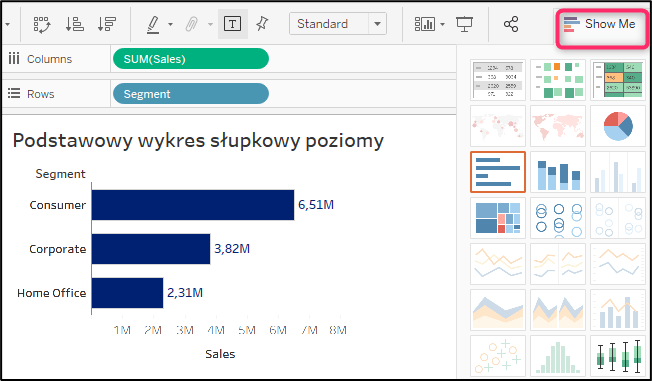Select the text table chart type
Viewport: 652px width, 381px height.
(x=498, y=79)
